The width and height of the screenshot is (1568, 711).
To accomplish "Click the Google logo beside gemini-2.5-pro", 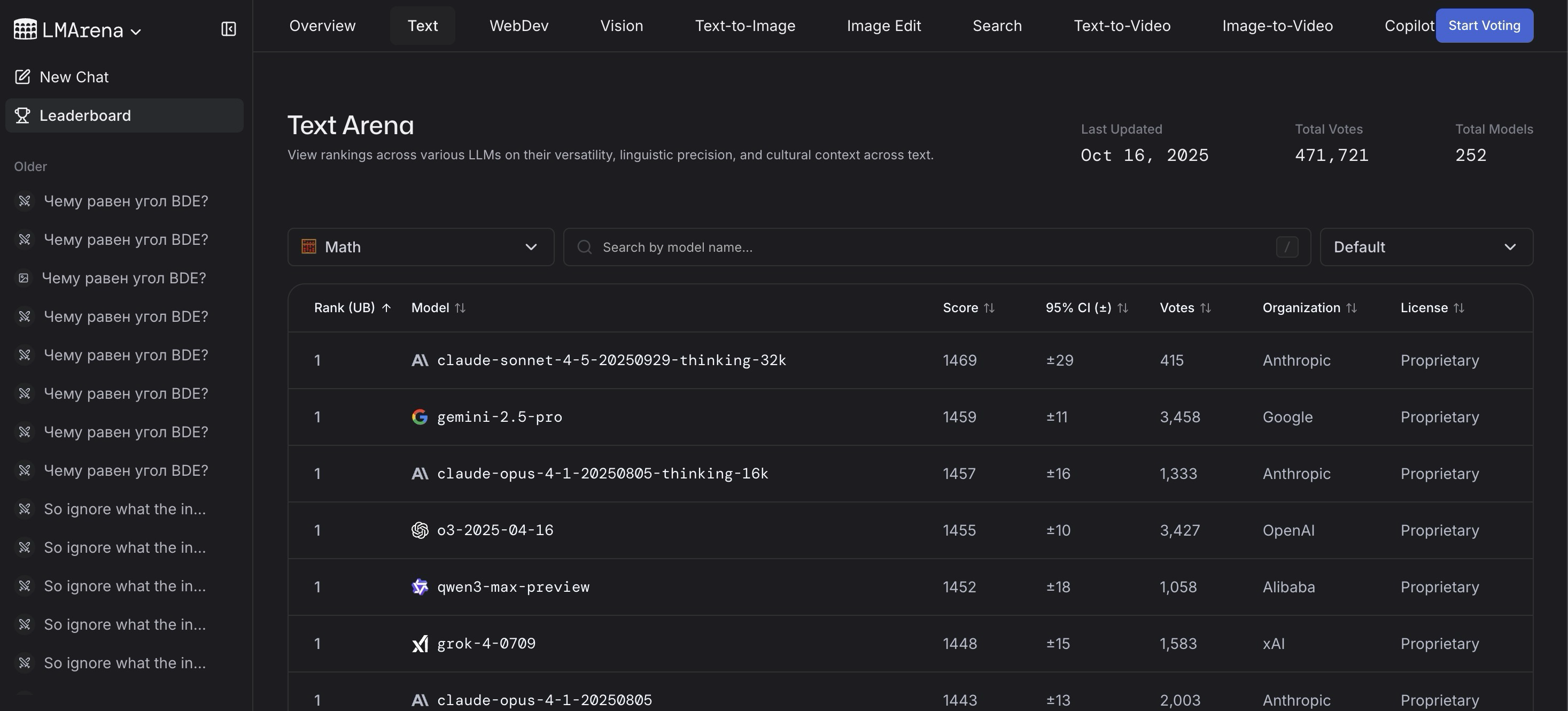I will coord(420,417).
